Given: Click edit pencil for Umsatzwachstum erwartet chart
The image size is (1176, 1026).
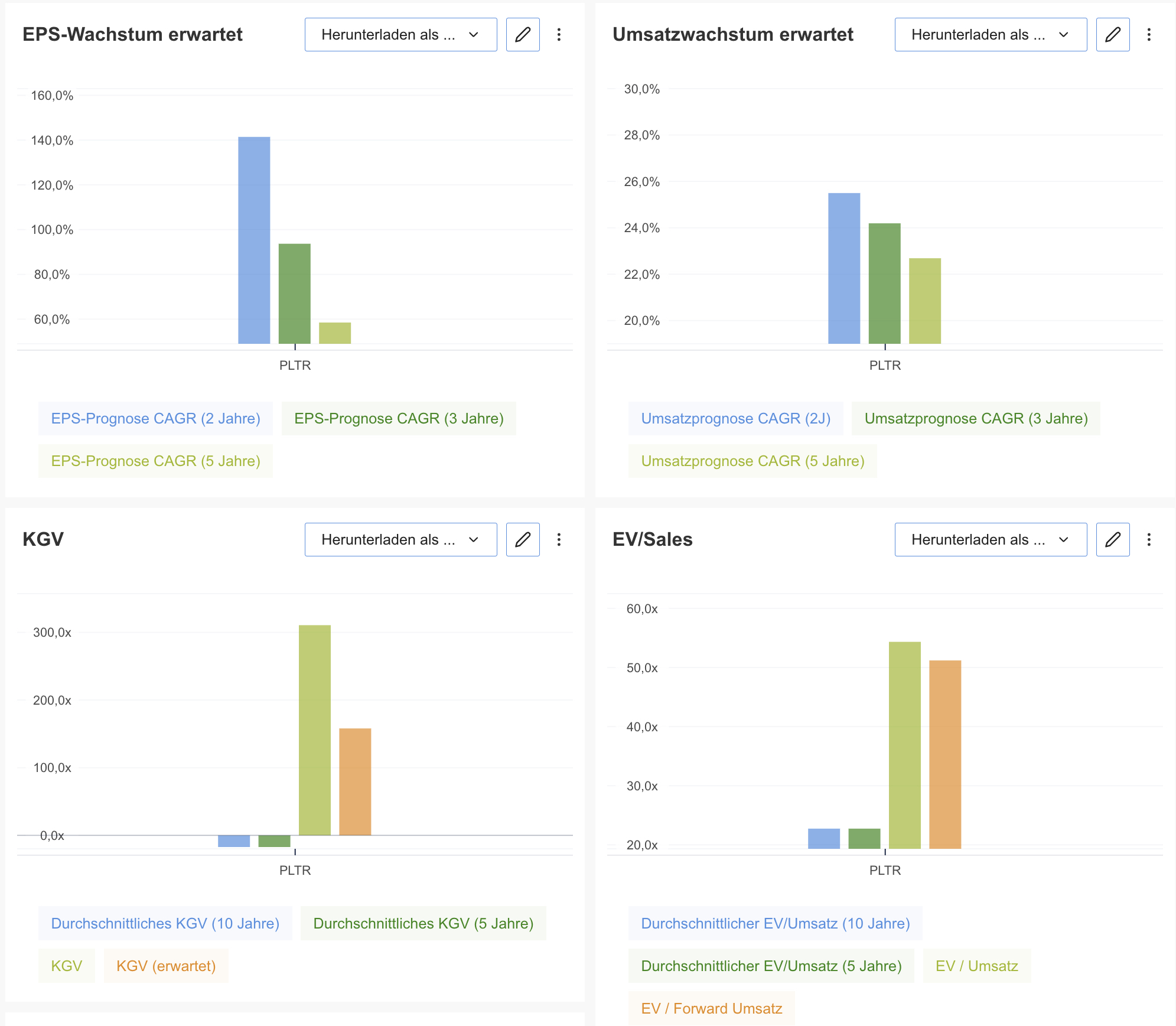Looking at the screenshot, I should [1113, 35].
